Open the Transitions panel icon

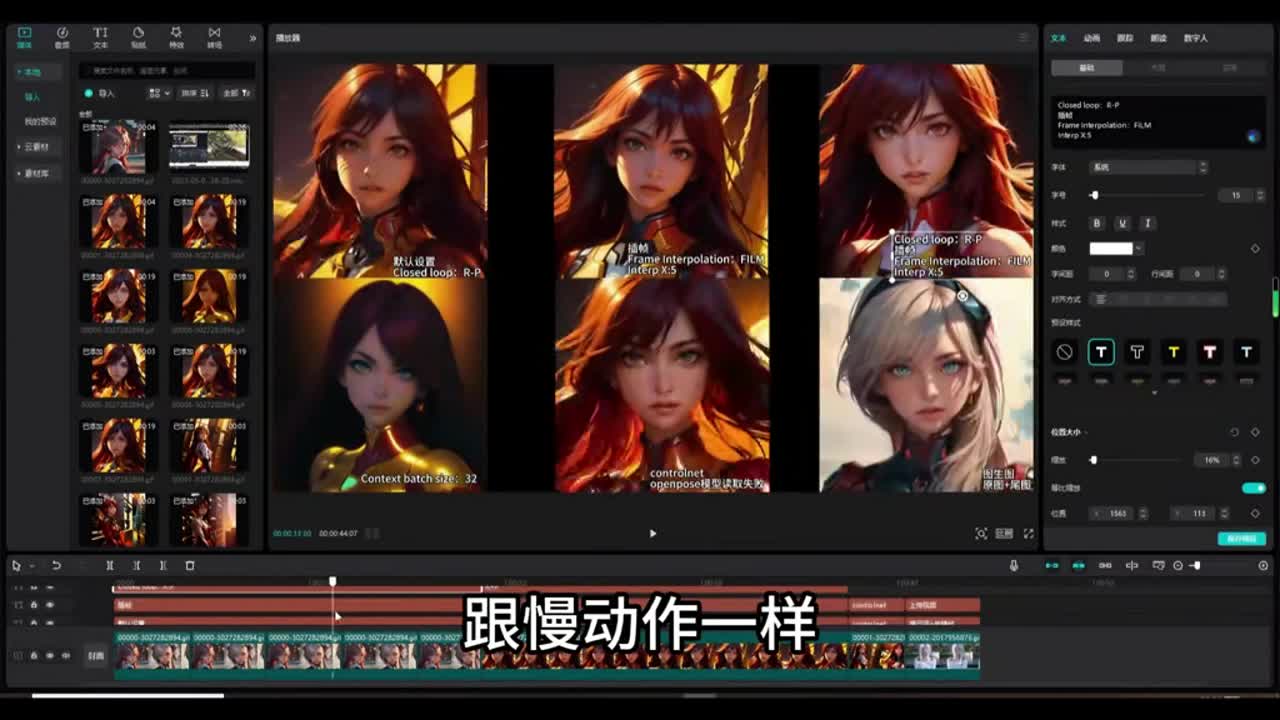click(x=214, y=37)
